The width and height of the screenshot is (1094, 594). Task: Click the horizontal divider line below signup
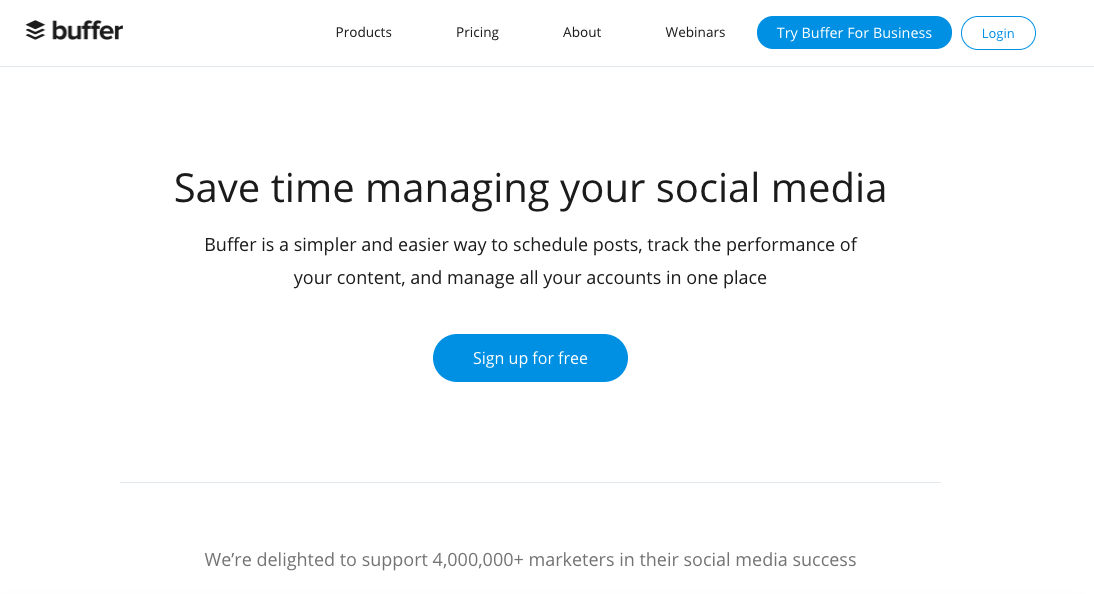coord(530,482)
